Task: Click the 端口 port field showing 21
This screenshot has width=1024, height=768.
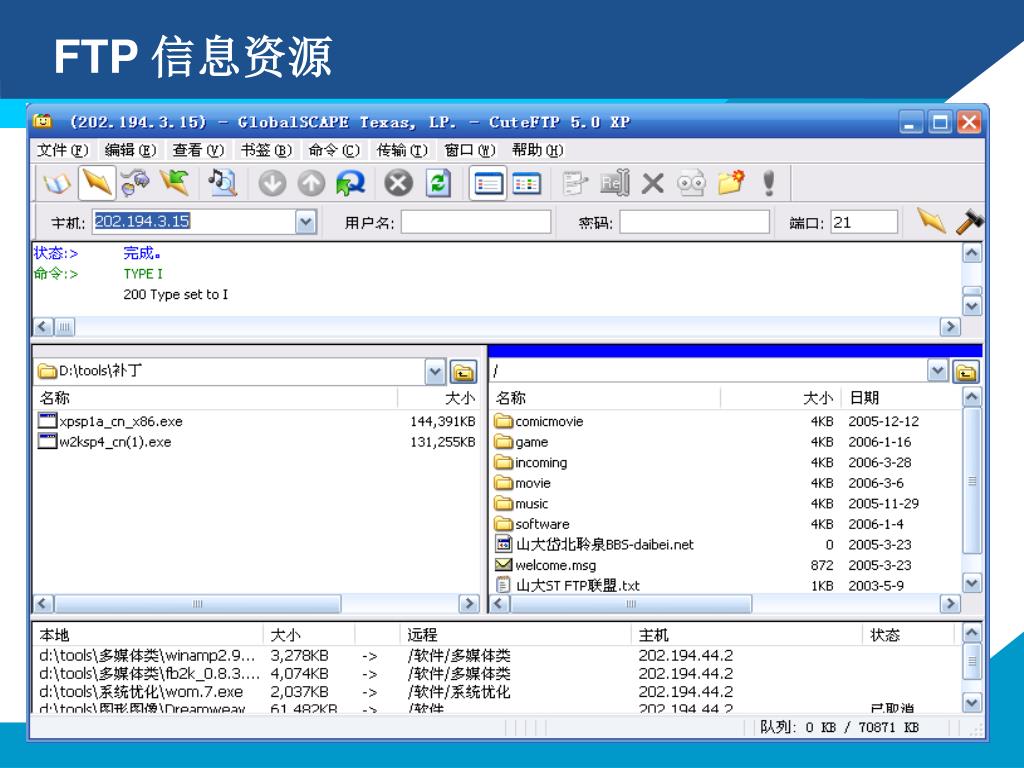Action: (x=864, y=222)
